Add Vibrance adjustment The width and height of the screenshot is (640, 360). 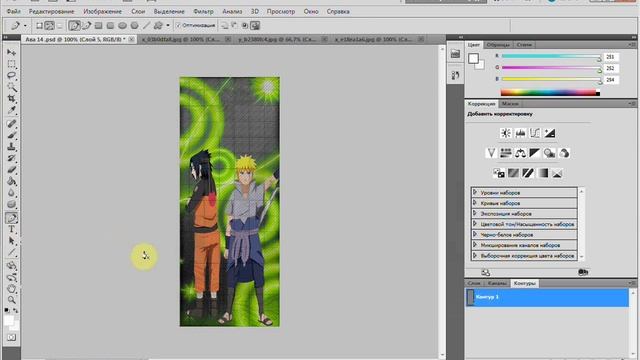pyautogui.click(x=491, y=153)
